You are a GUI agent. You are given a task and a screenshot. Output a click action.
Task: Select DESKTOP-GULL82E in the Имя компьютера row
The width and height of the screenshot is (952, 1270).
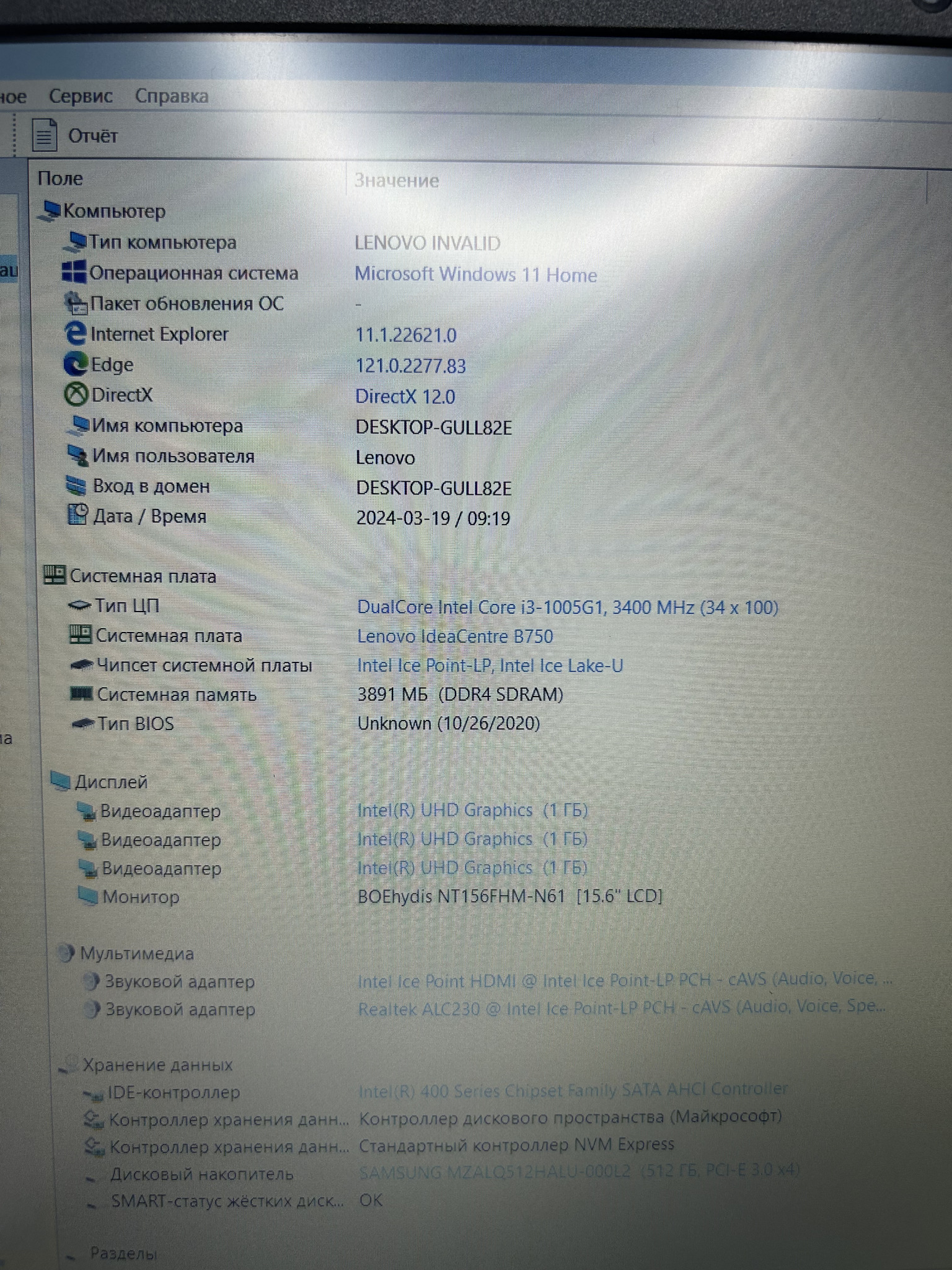pos(434,427)
